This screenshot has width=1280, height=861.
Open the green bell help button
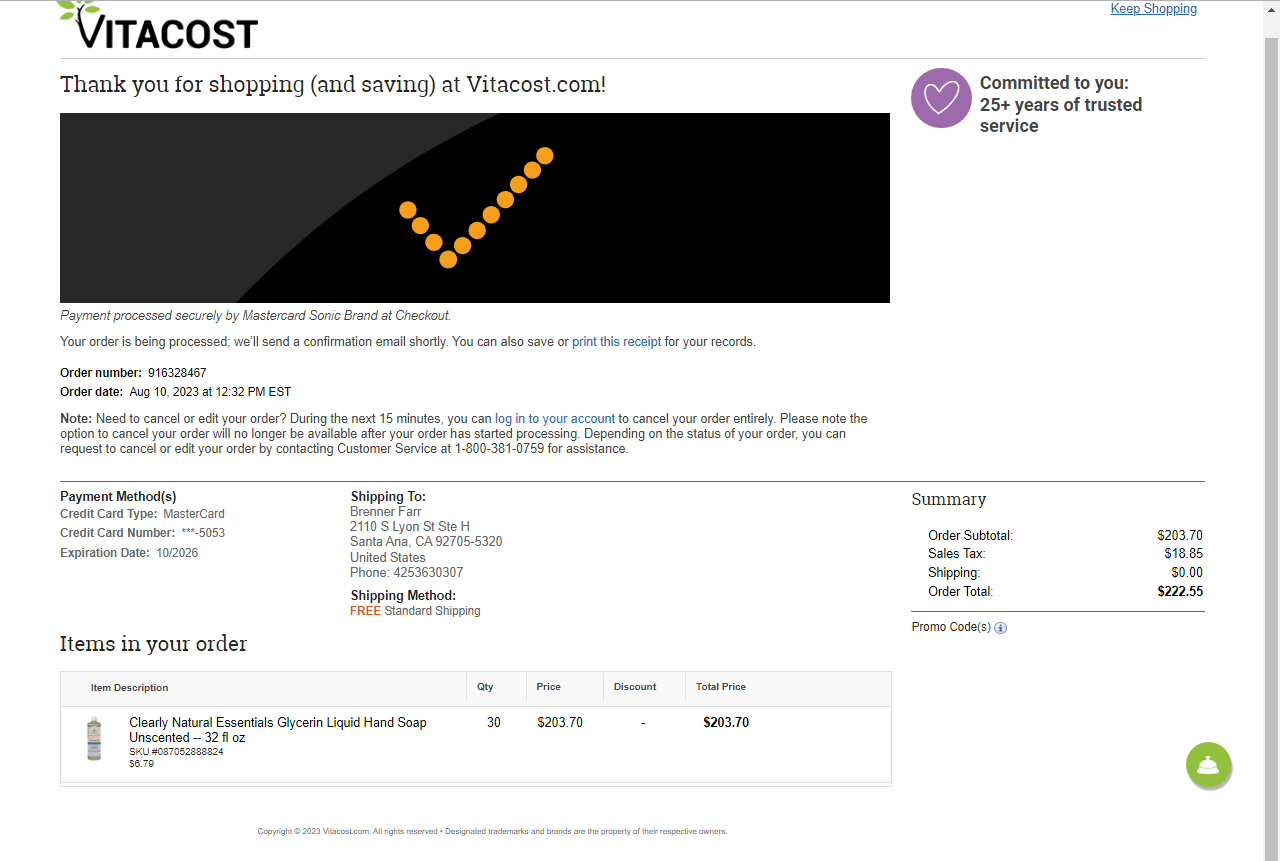(1209, 765)
